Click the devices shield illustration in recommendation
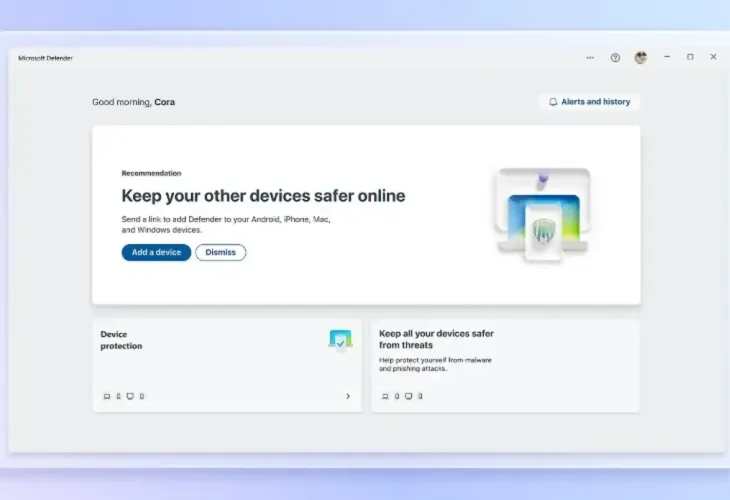The image size is (730, 500). pyautogui.click(x=541, y=216)
